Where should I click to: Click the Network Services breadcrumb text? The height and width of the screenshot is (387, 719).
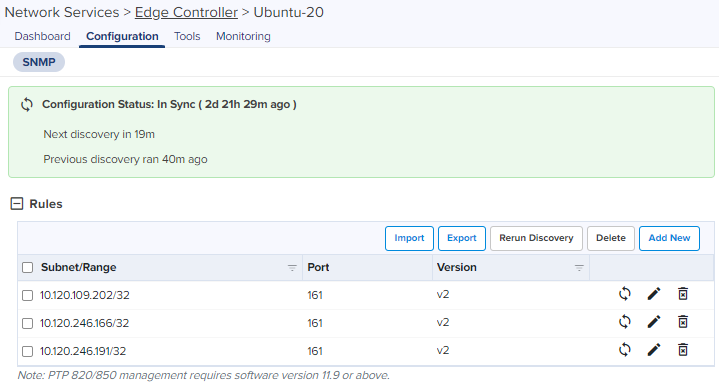click(x=62, y=12)
